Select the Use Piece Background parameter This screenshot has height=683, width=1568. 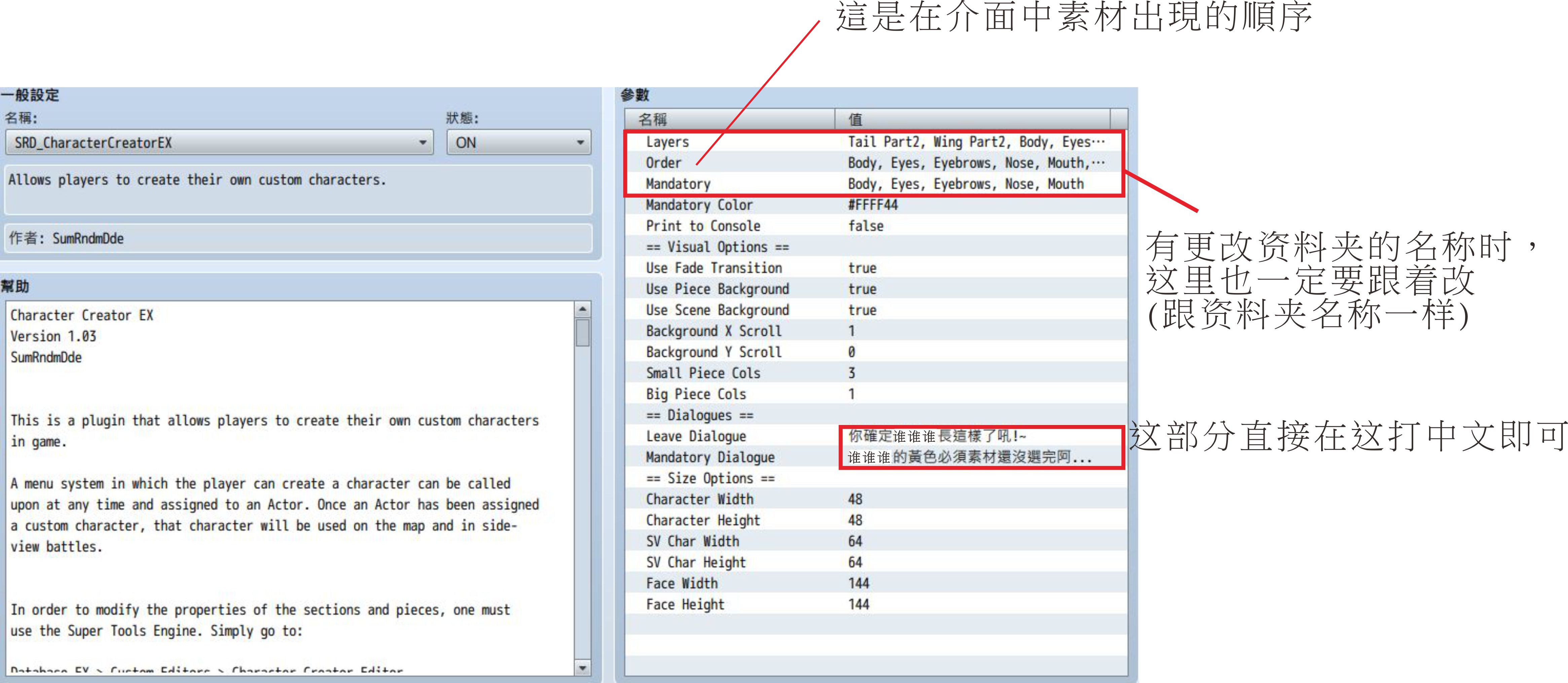click(876, 289)
